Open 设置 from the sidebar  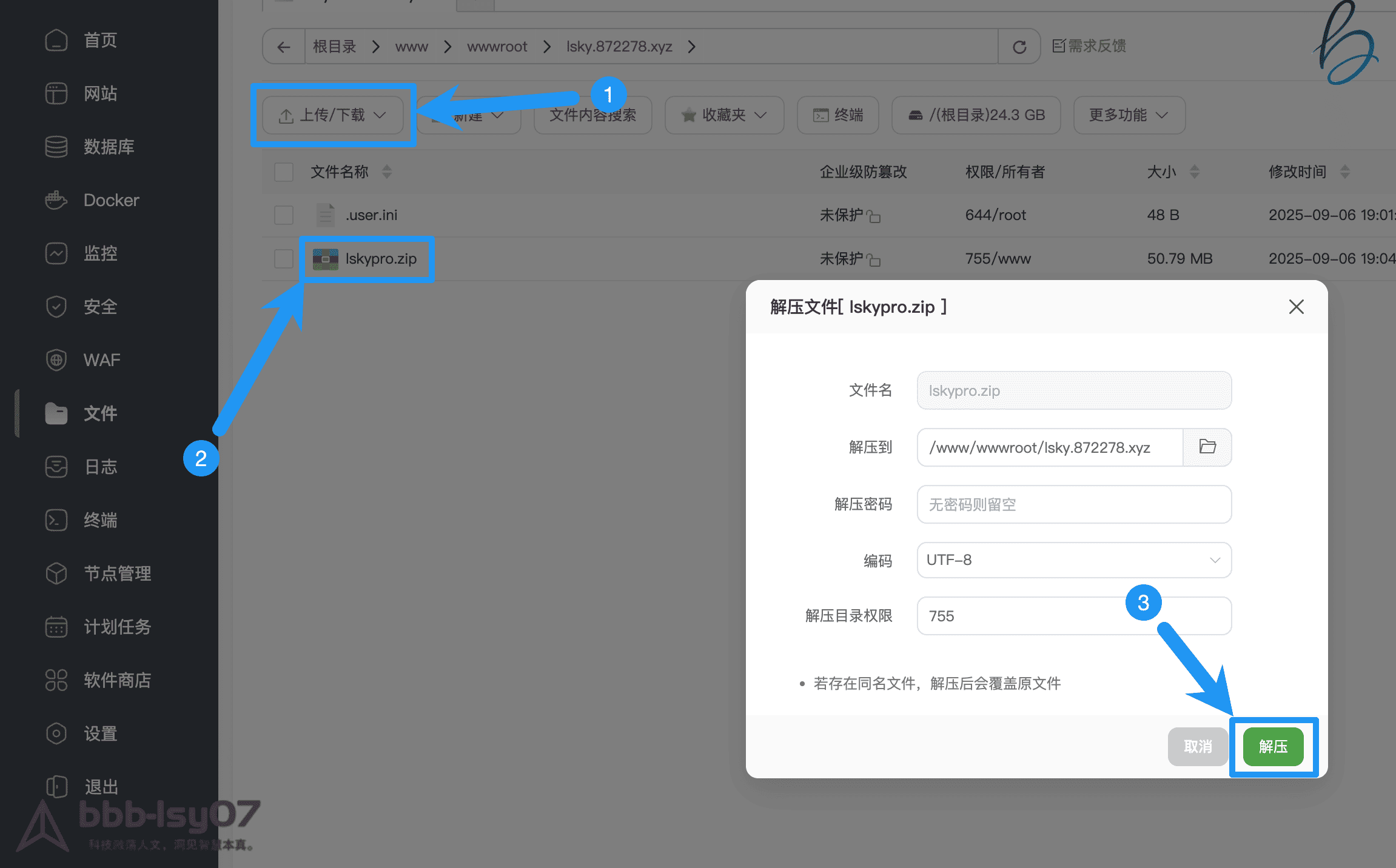point(101,733)
